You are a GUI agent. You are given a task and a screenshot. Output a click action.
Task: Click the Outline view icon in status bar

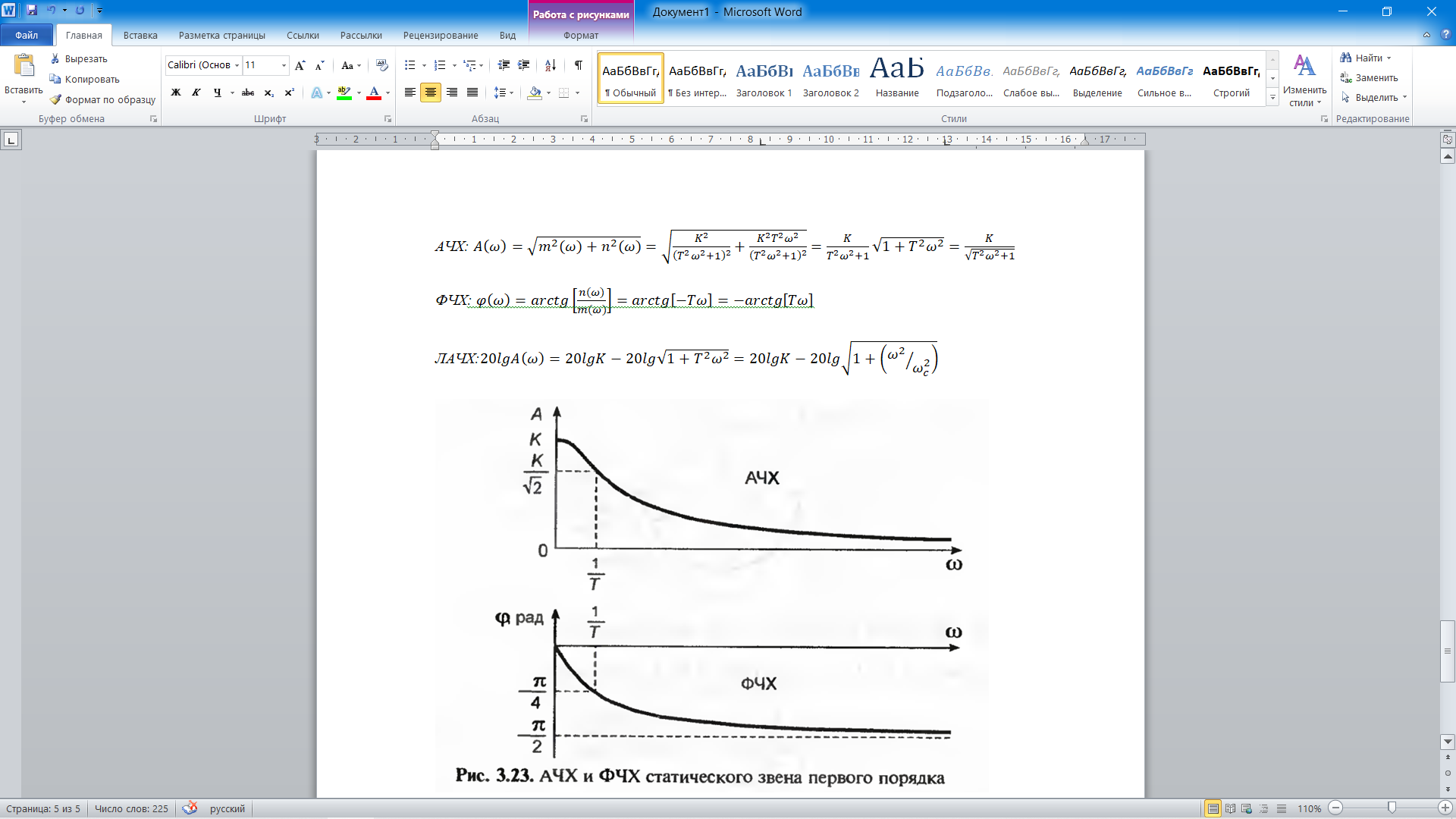pos(1264,808)
